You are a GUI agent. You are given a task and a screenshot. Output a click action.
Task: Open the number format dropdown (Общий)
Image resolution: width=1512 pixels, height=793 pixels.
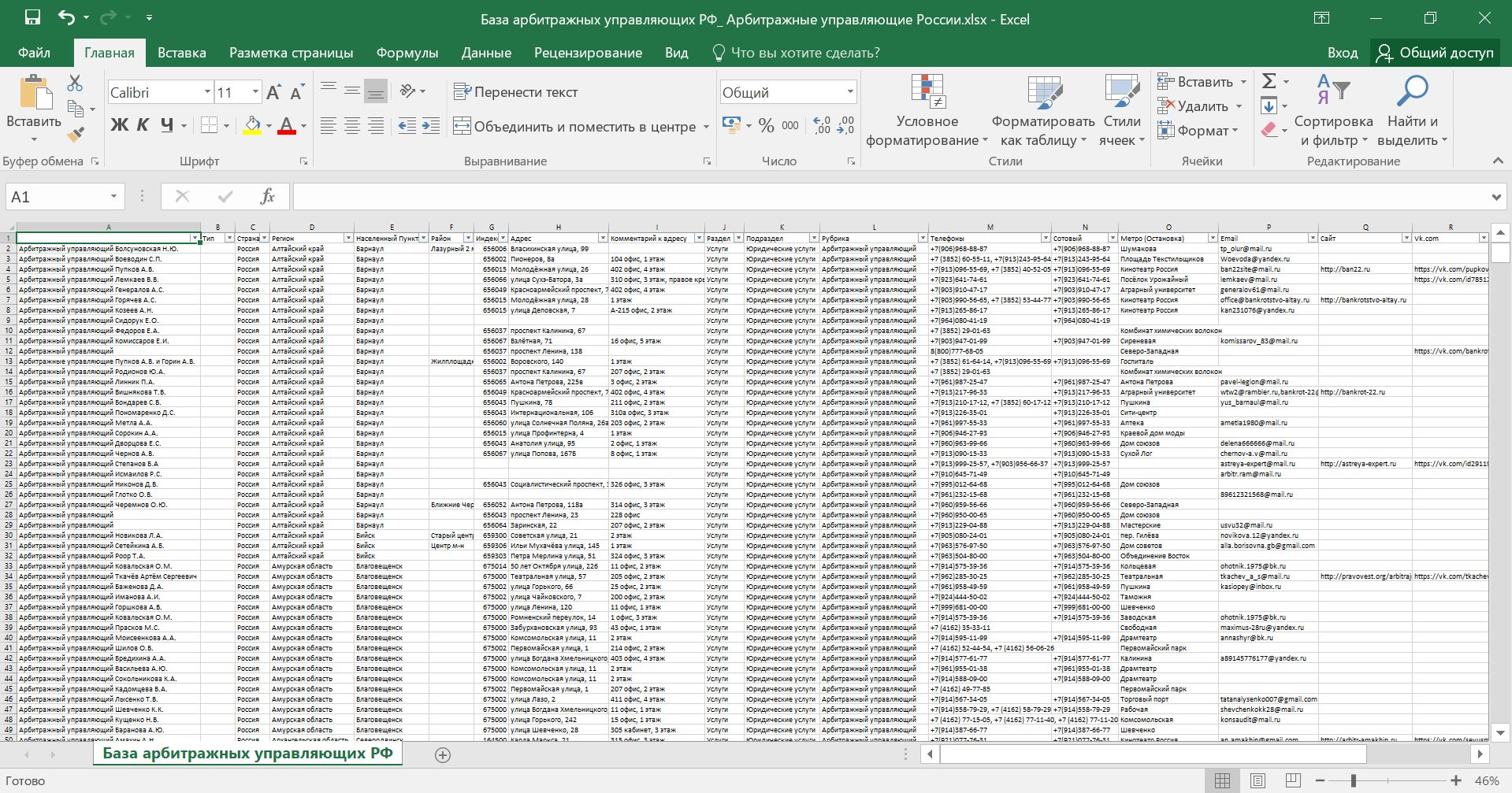850,92
